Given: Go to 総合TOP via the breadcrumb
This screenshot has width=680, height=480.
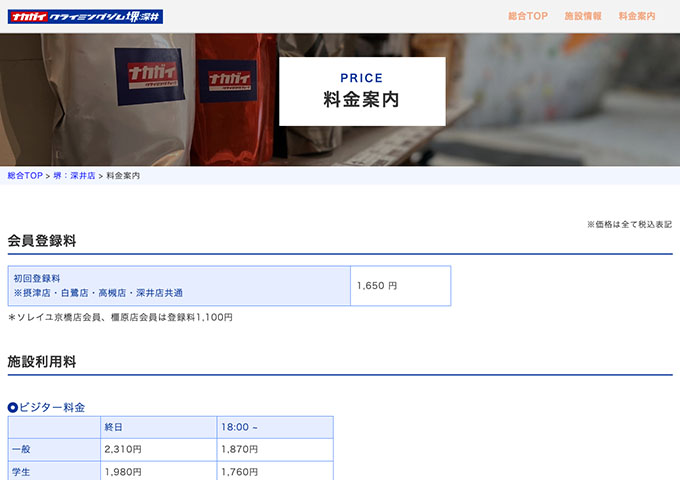Looking at the screenshot, I should (25, 176).
